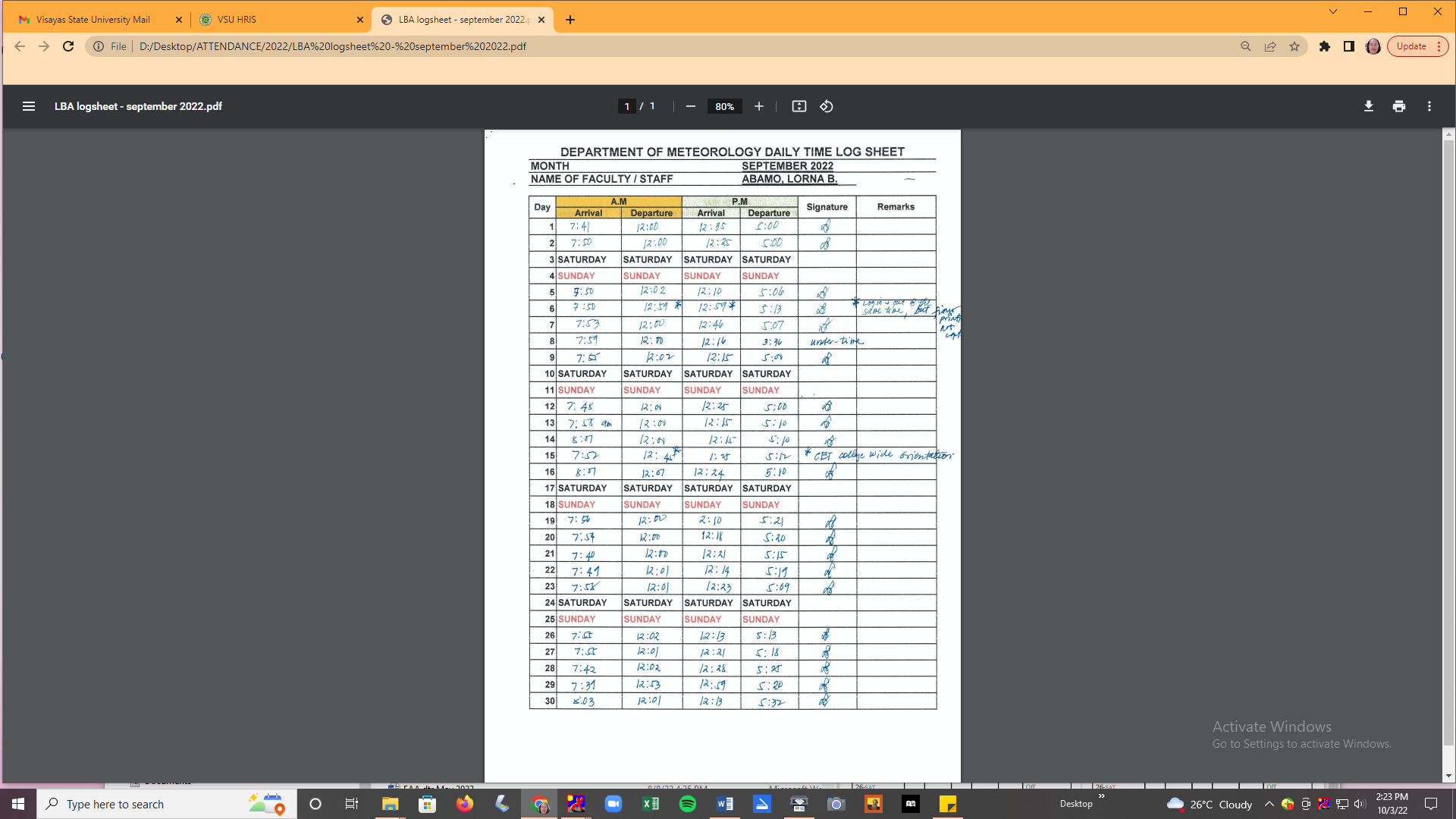Click the PDF page number field
This screenshot has width=1456, height=819.
pos(626,106)
